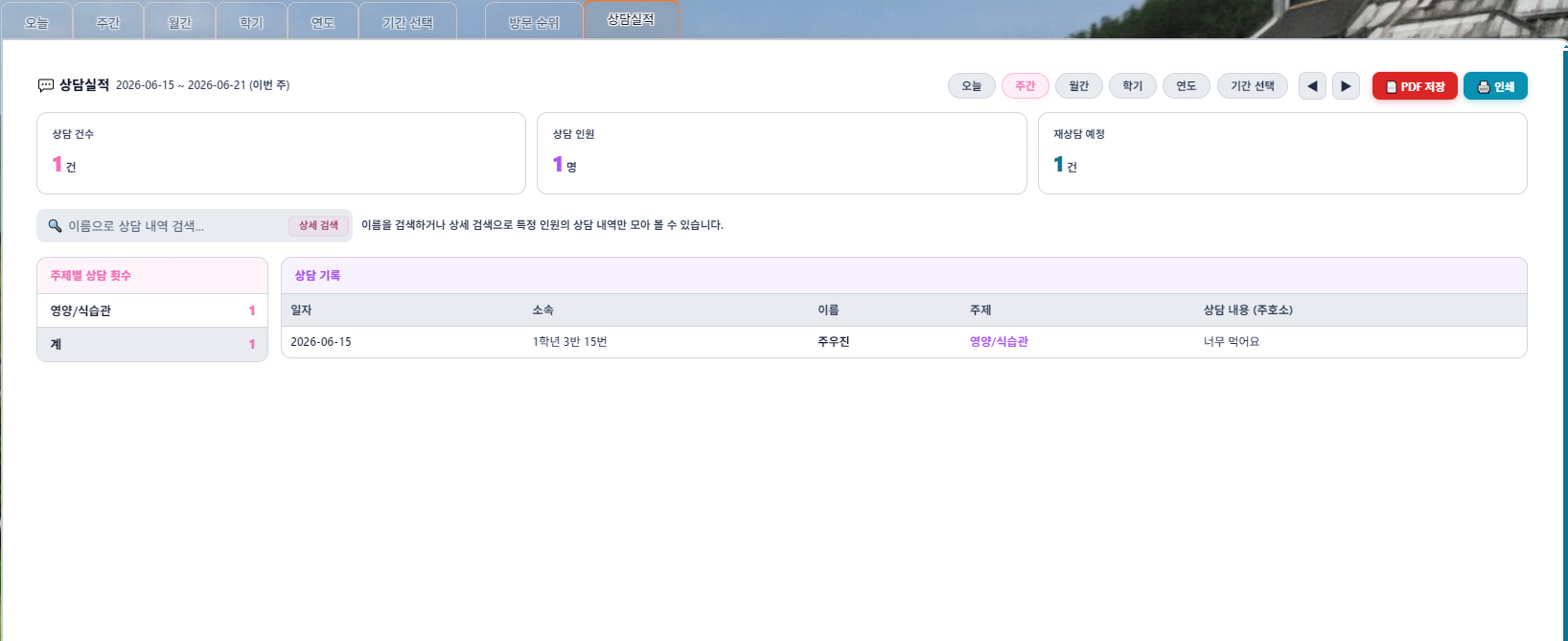Click the 소속 column header
Viewport: 1568px width, 641px height.
(x=542, y=310)
